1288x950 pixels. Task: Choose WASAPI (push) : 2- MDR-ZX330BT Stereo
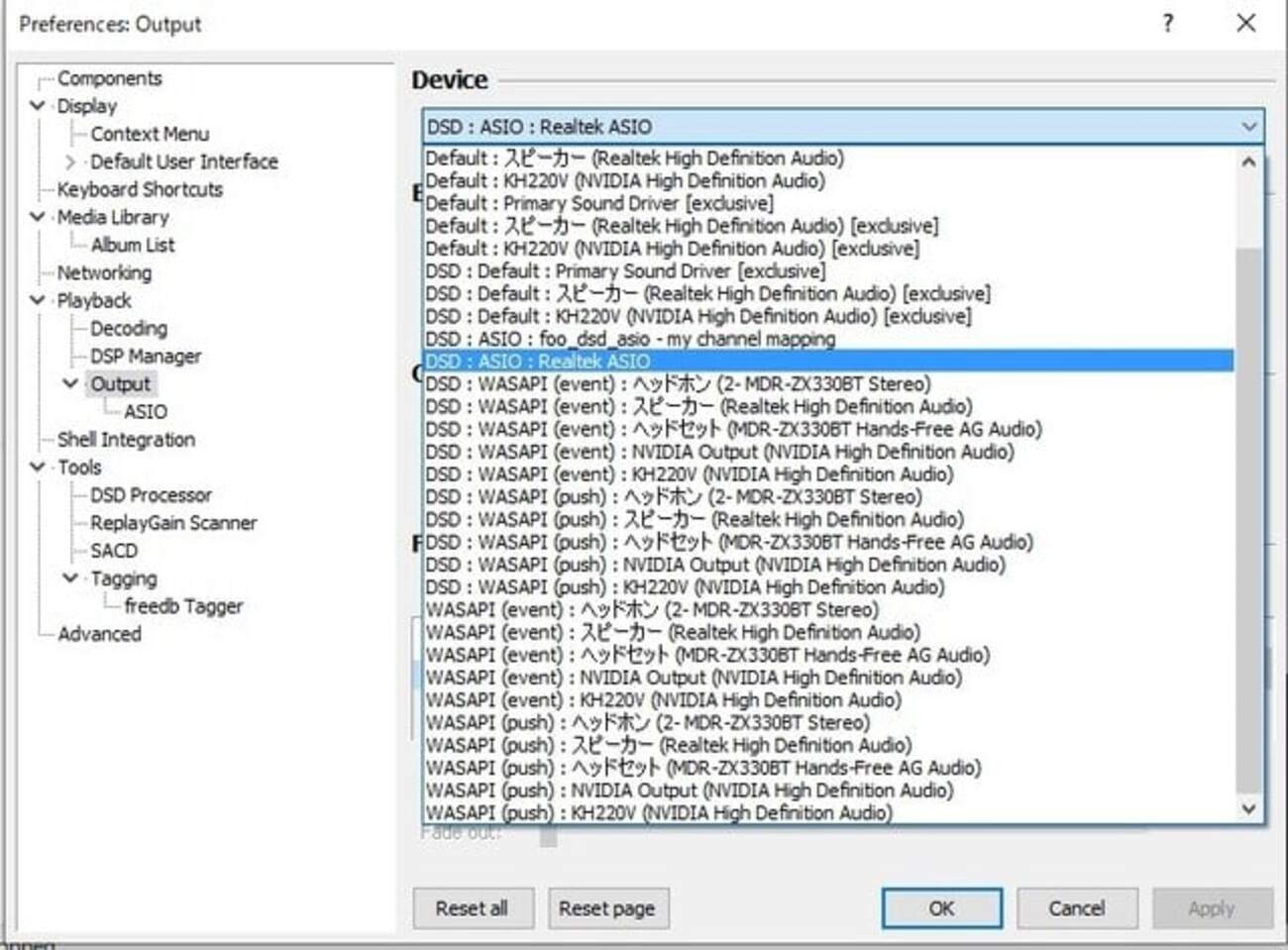point(828,722)
